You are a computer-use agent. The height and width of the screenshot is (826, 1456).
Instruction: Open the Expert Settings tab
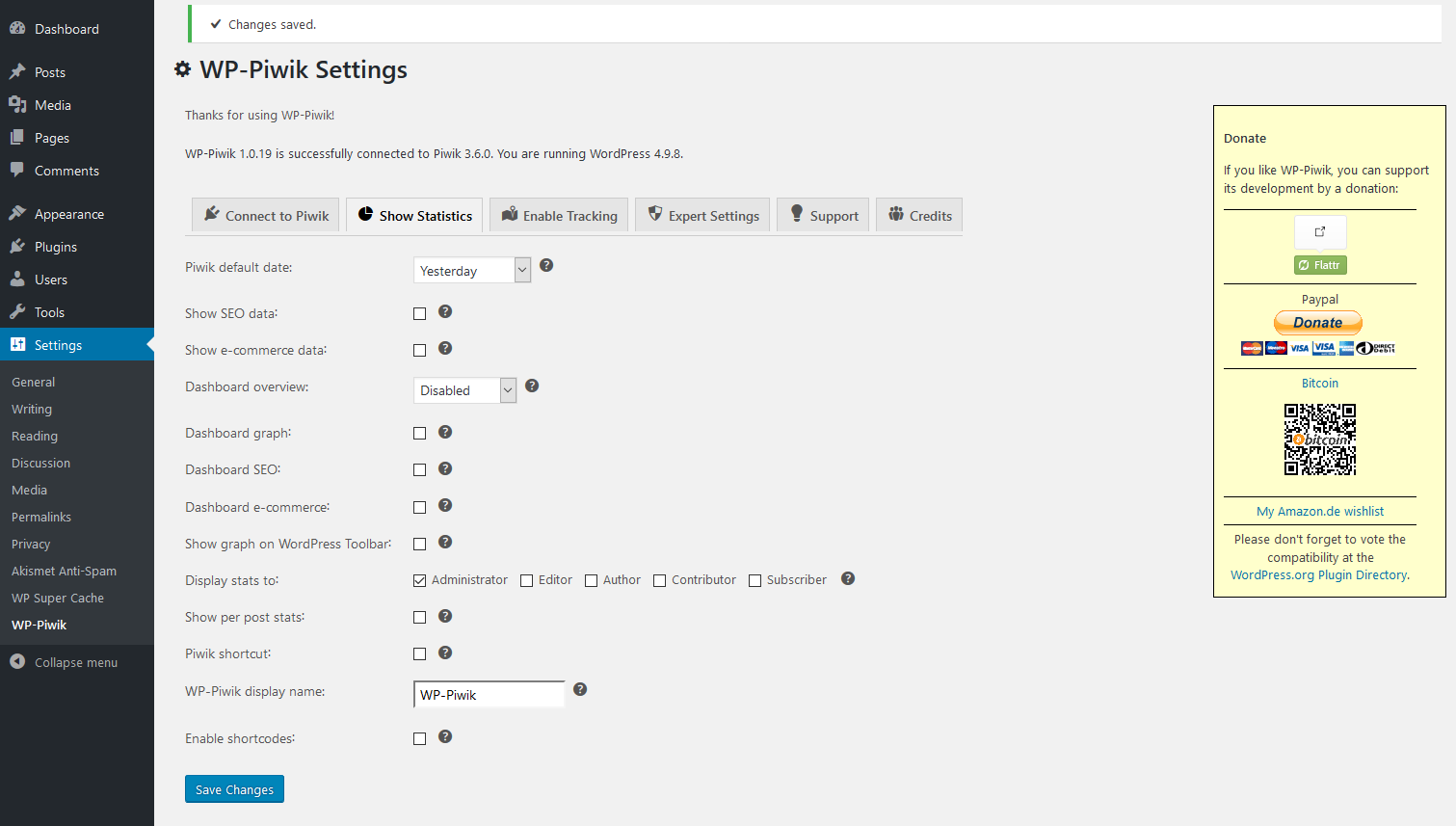[x=702, y=216]
